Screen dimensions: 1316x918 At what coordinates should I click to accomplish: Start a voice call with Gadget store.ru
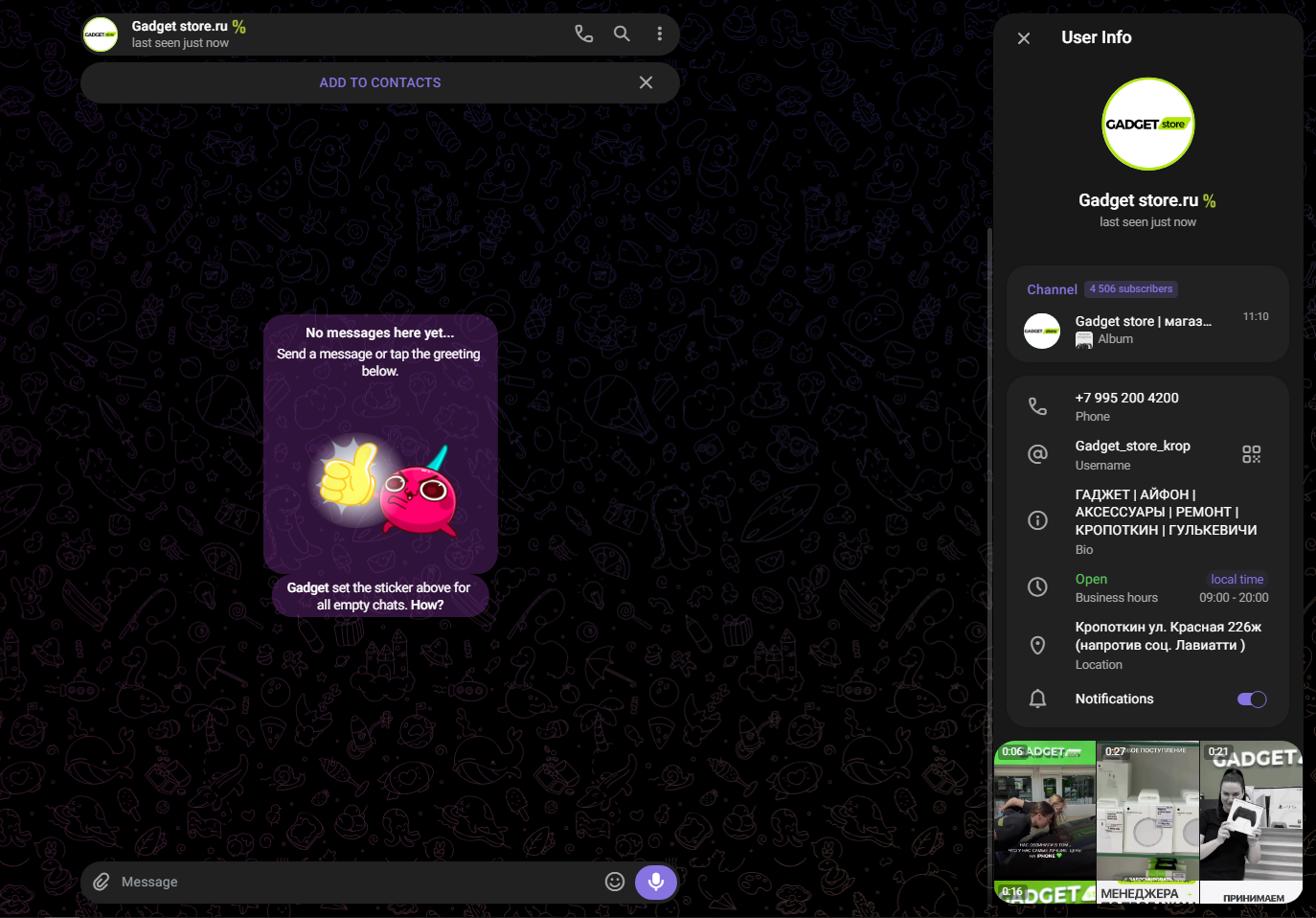[583, 34]
